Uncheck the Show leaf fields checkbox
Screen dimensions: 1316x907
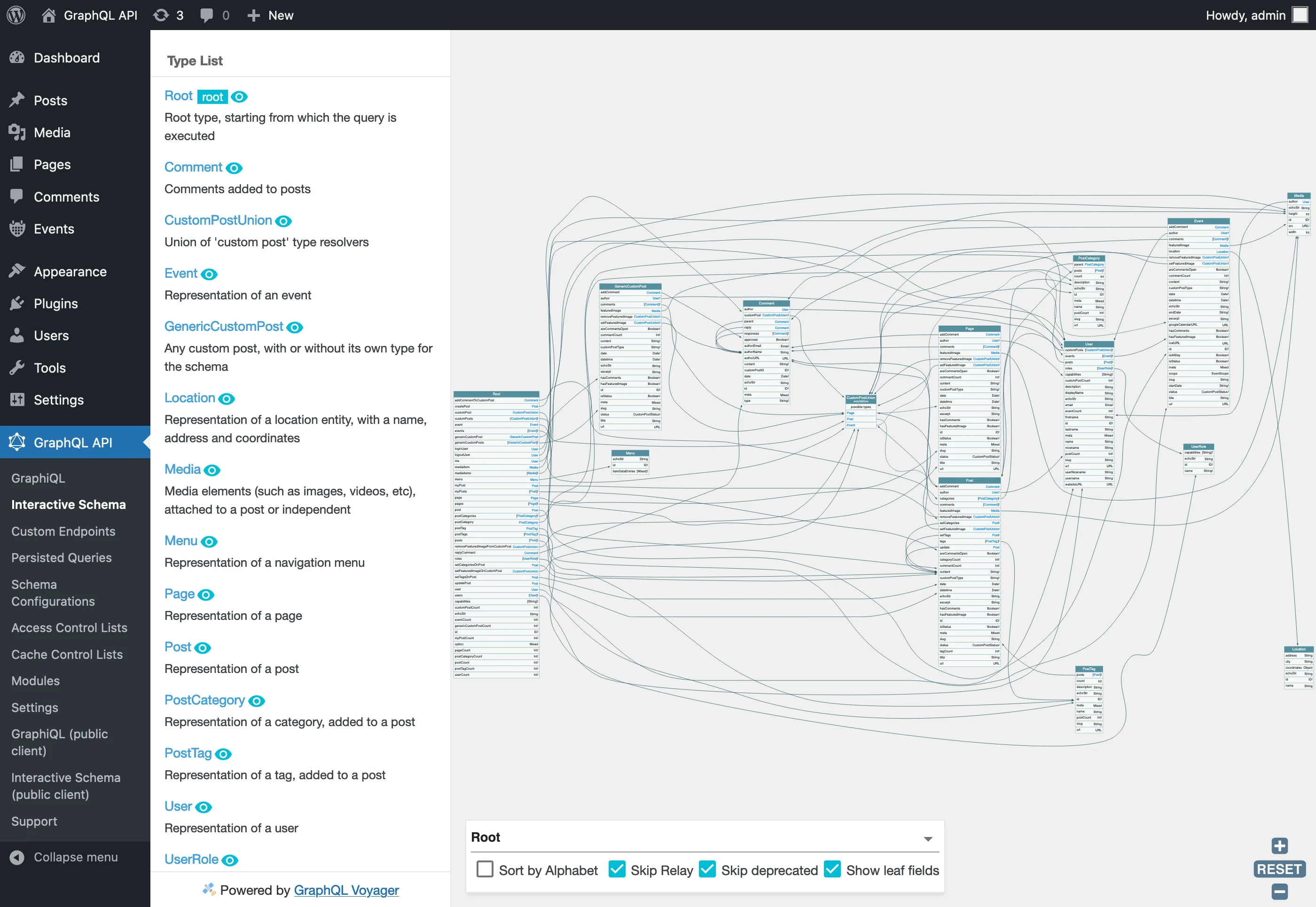pos(832,869)
